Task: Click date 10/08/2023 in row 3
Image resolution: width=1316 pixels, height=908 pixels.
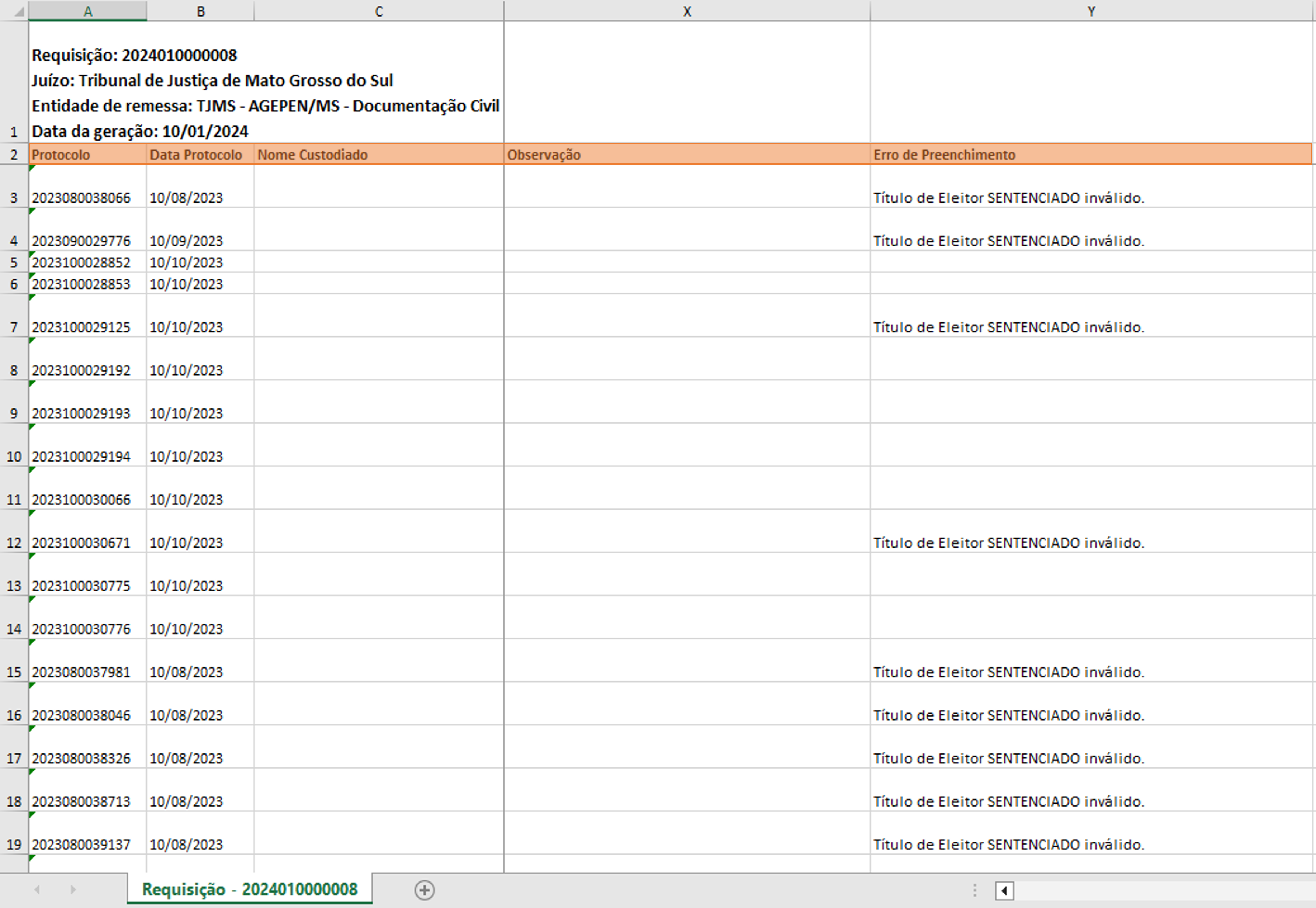Action: tap(200, 186)
